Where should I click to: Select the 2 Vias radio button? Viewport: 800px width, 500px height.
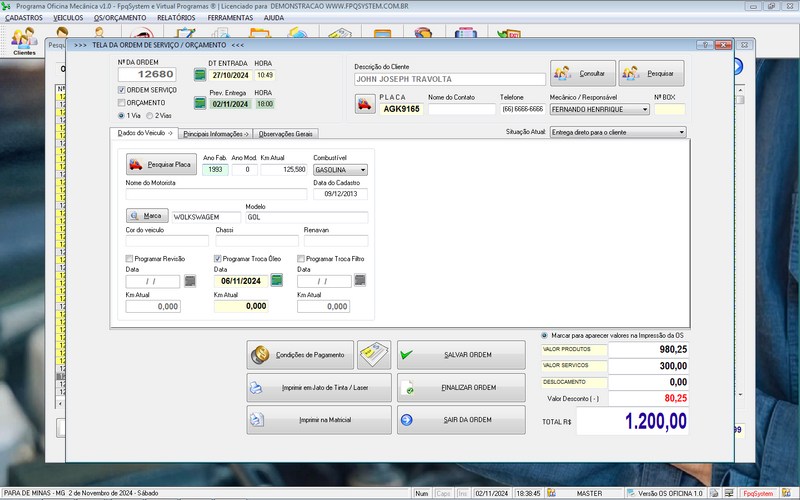(150, 115)
